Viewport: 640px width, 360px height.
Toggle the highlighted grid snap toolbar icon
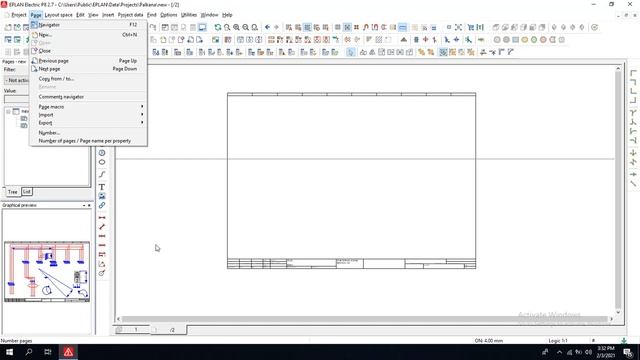(347, 27)
